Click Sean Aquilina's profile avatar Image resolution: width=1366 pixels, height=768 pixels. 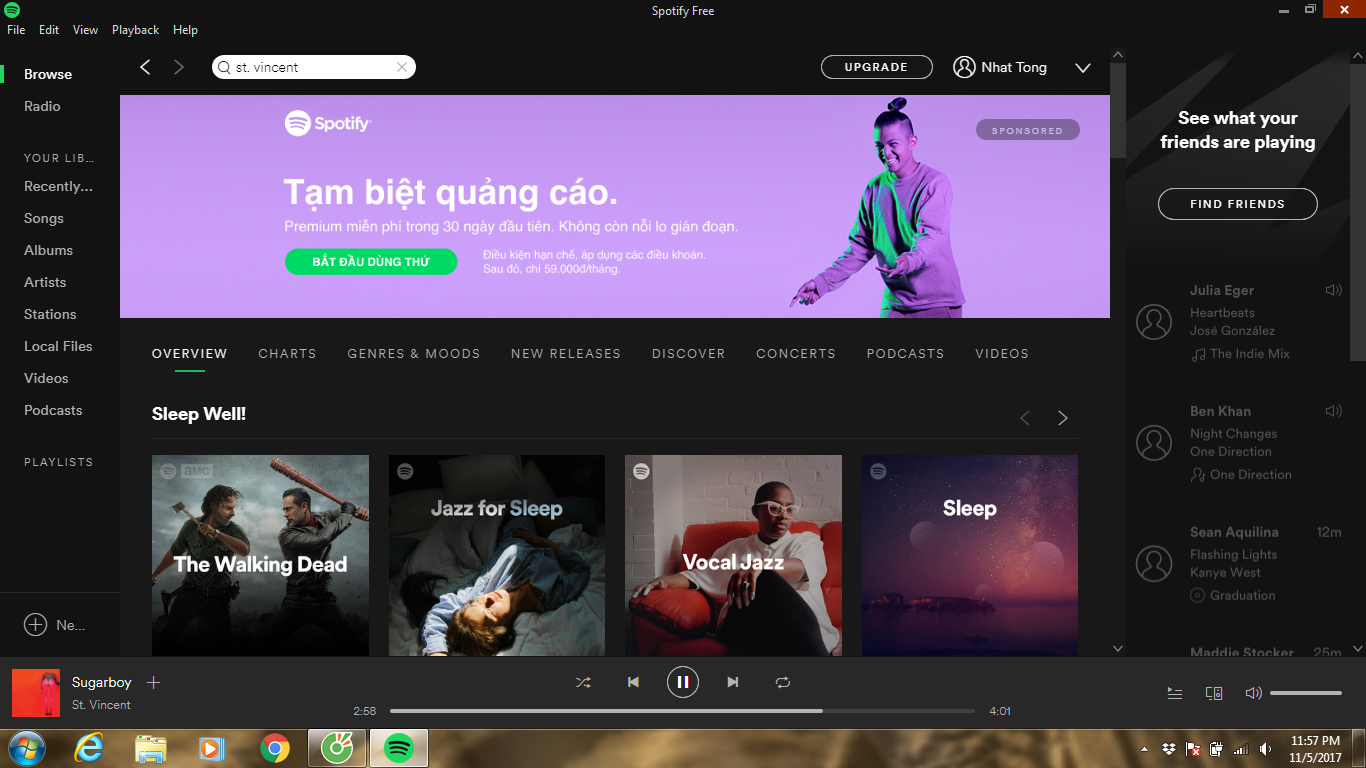[1154, 564]
